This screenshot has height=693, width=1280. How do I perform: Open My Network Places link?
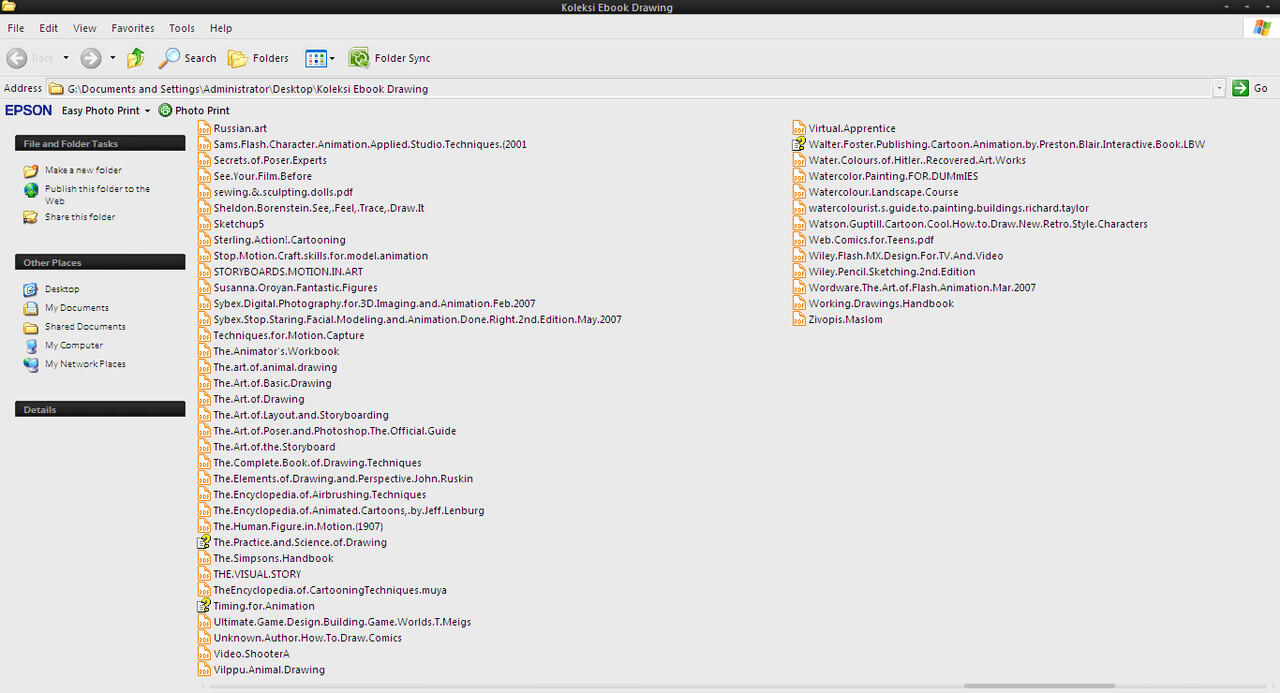click(x=85, y=364)
